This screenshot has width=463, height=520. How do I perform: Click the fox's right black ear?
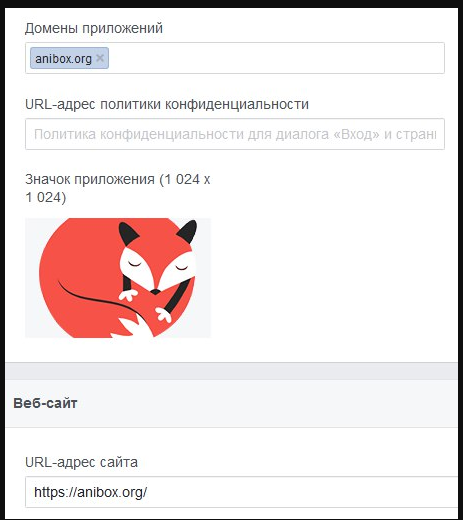(x=187, y=231)
